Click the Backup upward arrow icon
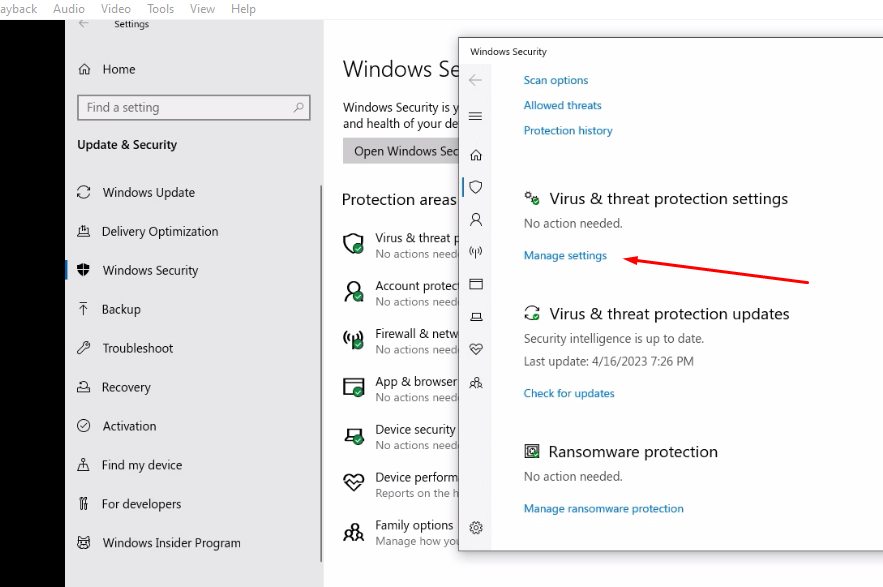The image size is (883, 587). point(83,309)
